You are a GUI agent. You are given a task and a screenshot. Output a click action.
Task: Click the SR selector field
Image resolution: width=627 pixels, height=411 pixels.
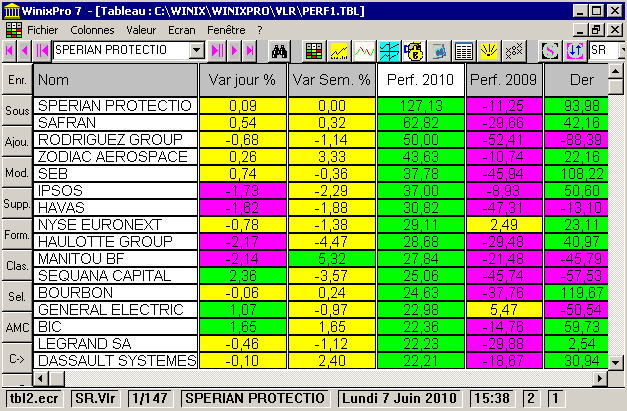click(607, 50)
